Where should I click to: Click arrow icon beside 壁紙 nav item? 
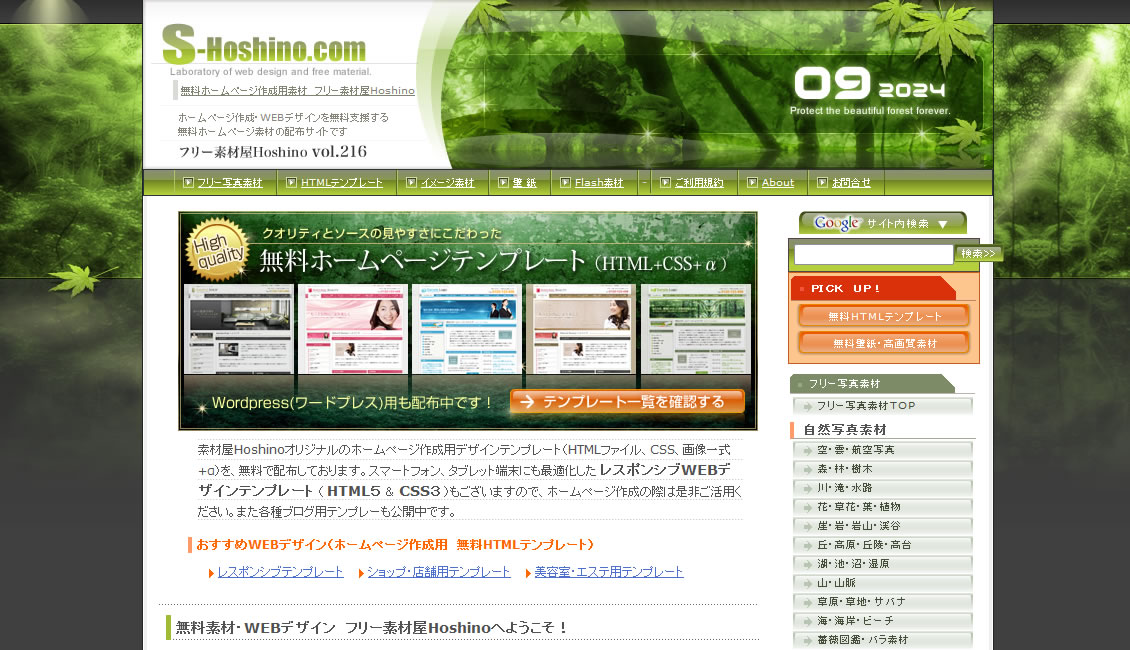point(503,182)
